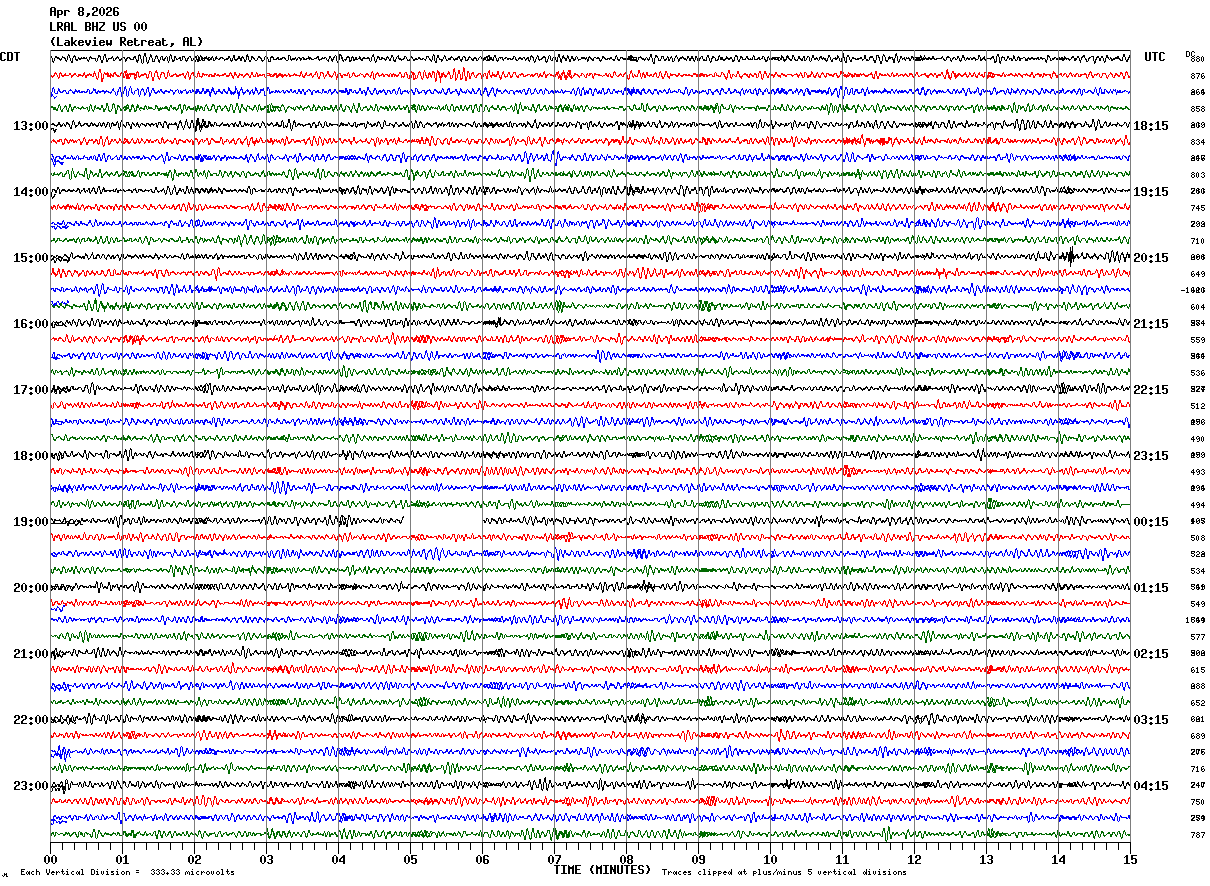The height and width of the screenshot is (886, 1210).
Task: Click the "TIME (MINUTES)" axis title
Action: 602,870
